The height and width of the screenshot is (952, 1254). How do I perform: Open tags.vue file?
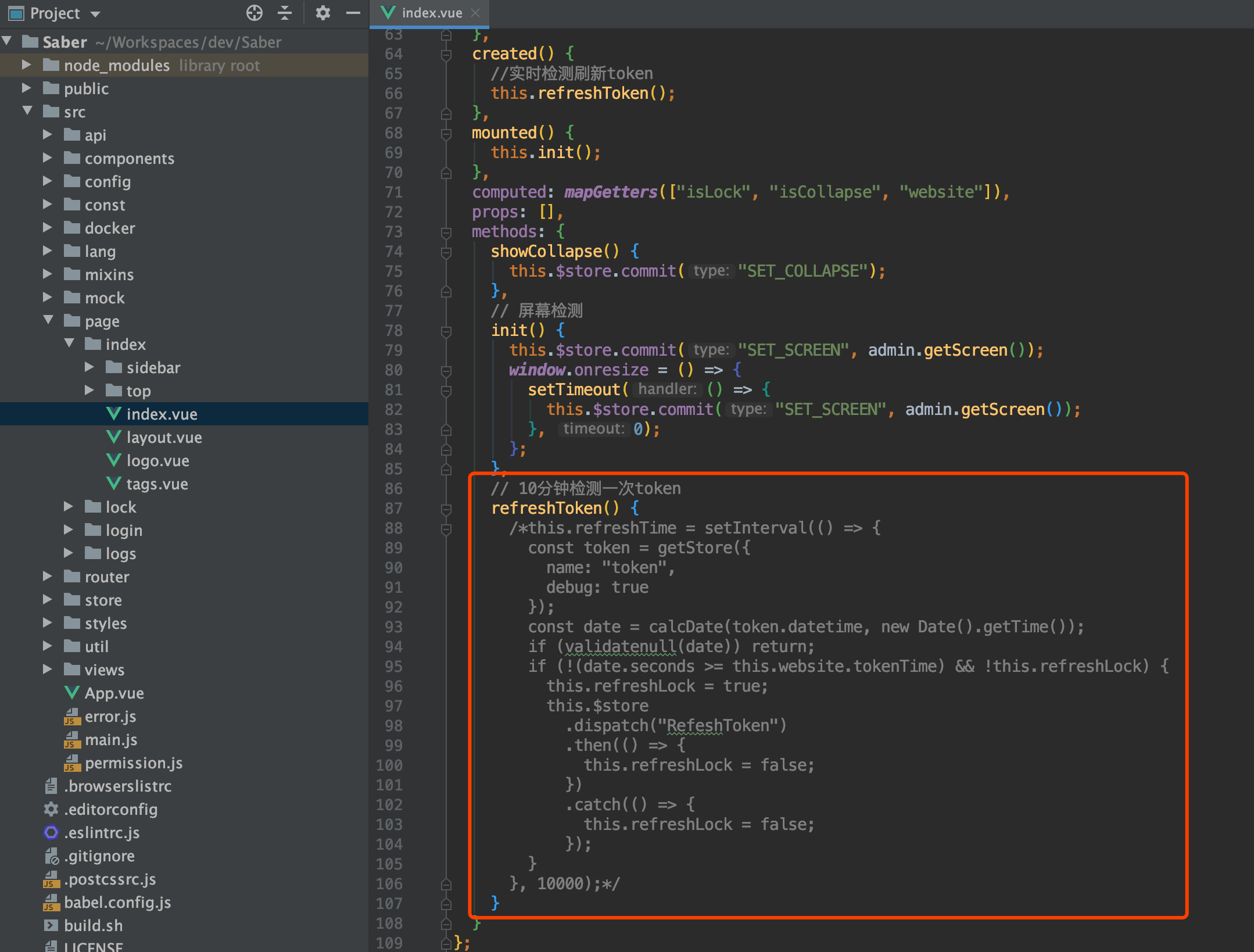(157, 484)
